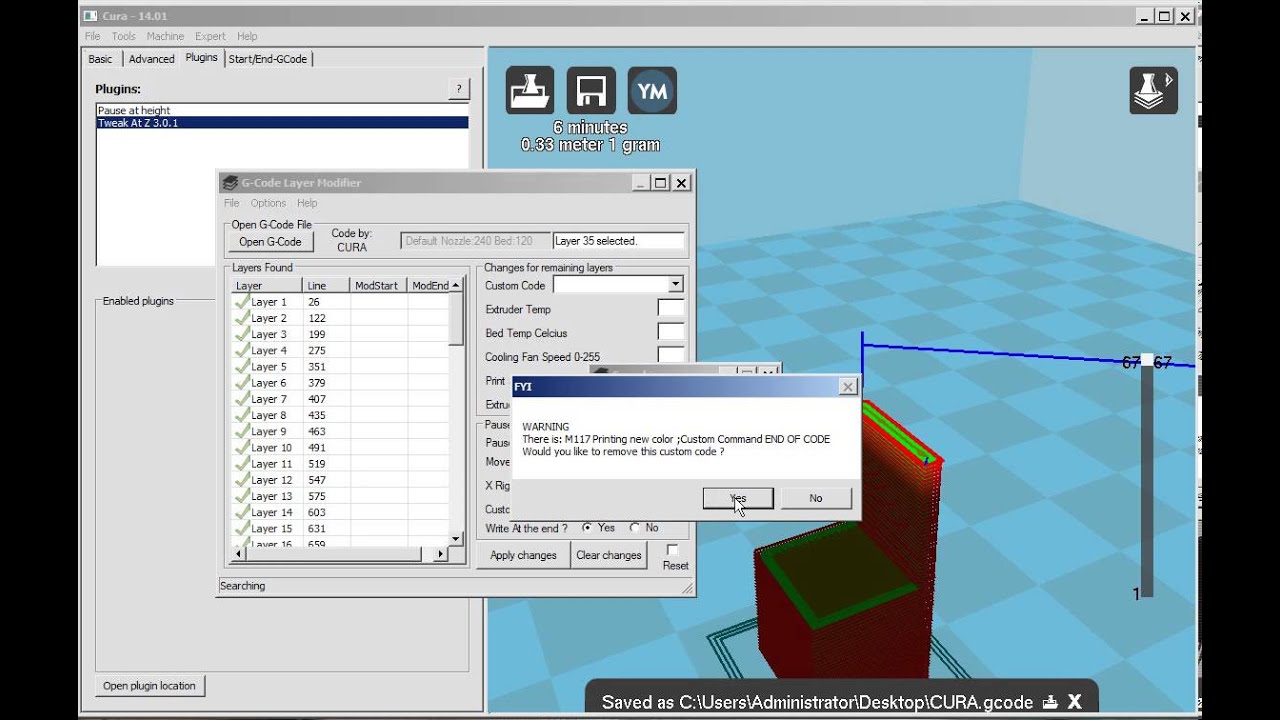This screenshot has width=1280, height=720.
Task: Click the Layer 7 checkmark icon
Action: pos(241,398)
